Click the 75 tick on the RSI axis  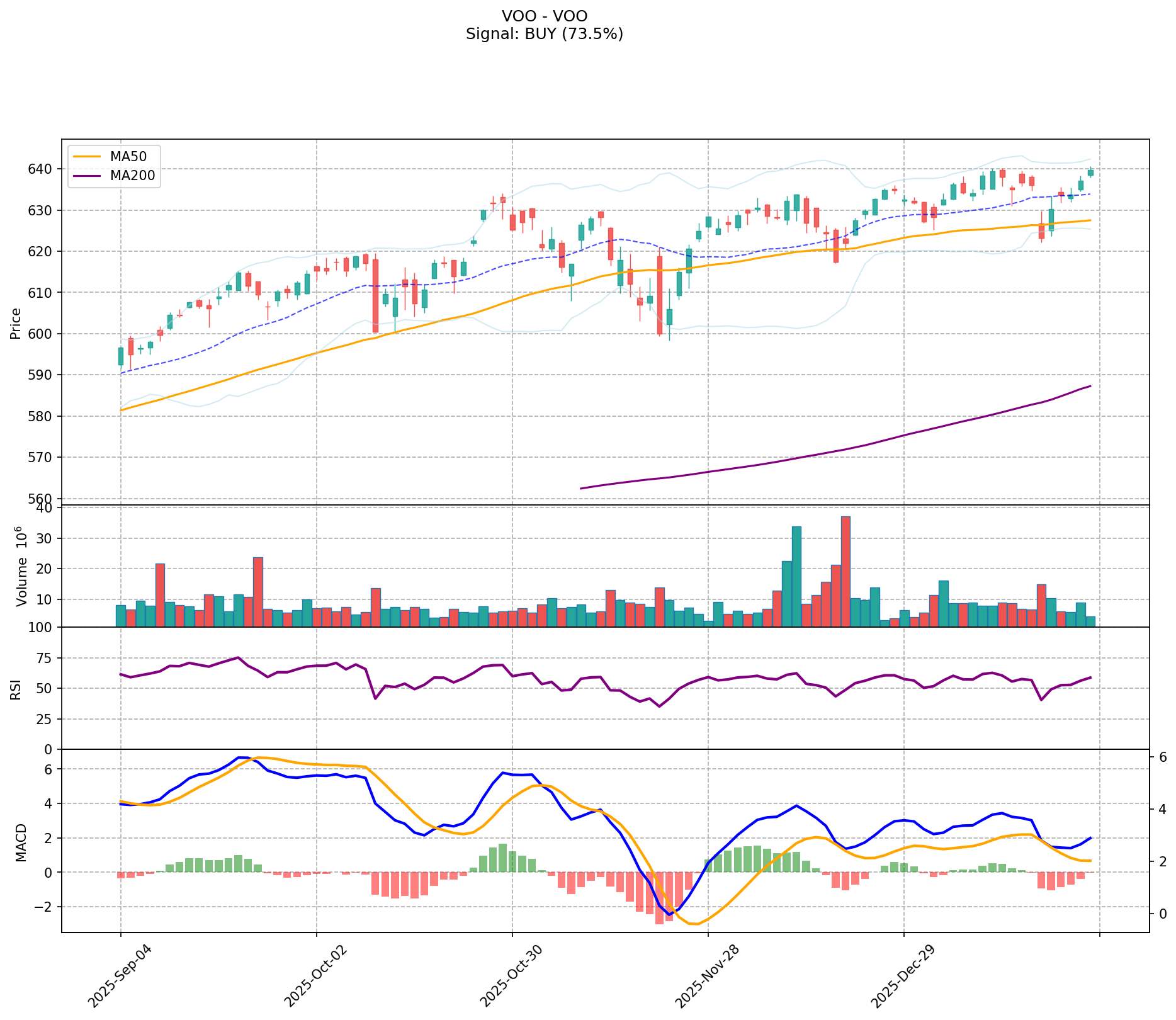[46, 658]
